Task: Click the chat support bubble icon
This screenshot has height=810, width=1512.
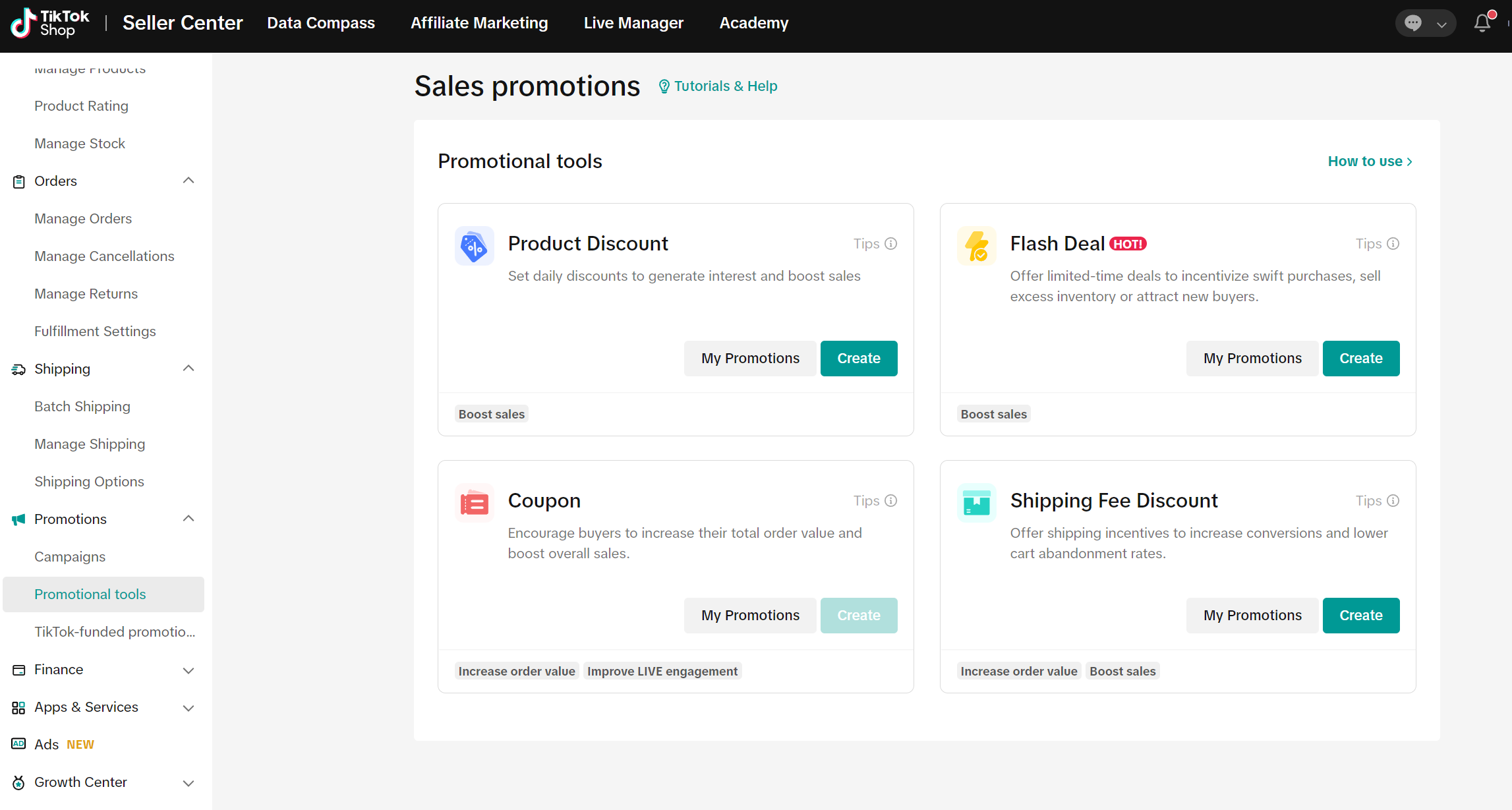Action: (x=1412, y=23)
